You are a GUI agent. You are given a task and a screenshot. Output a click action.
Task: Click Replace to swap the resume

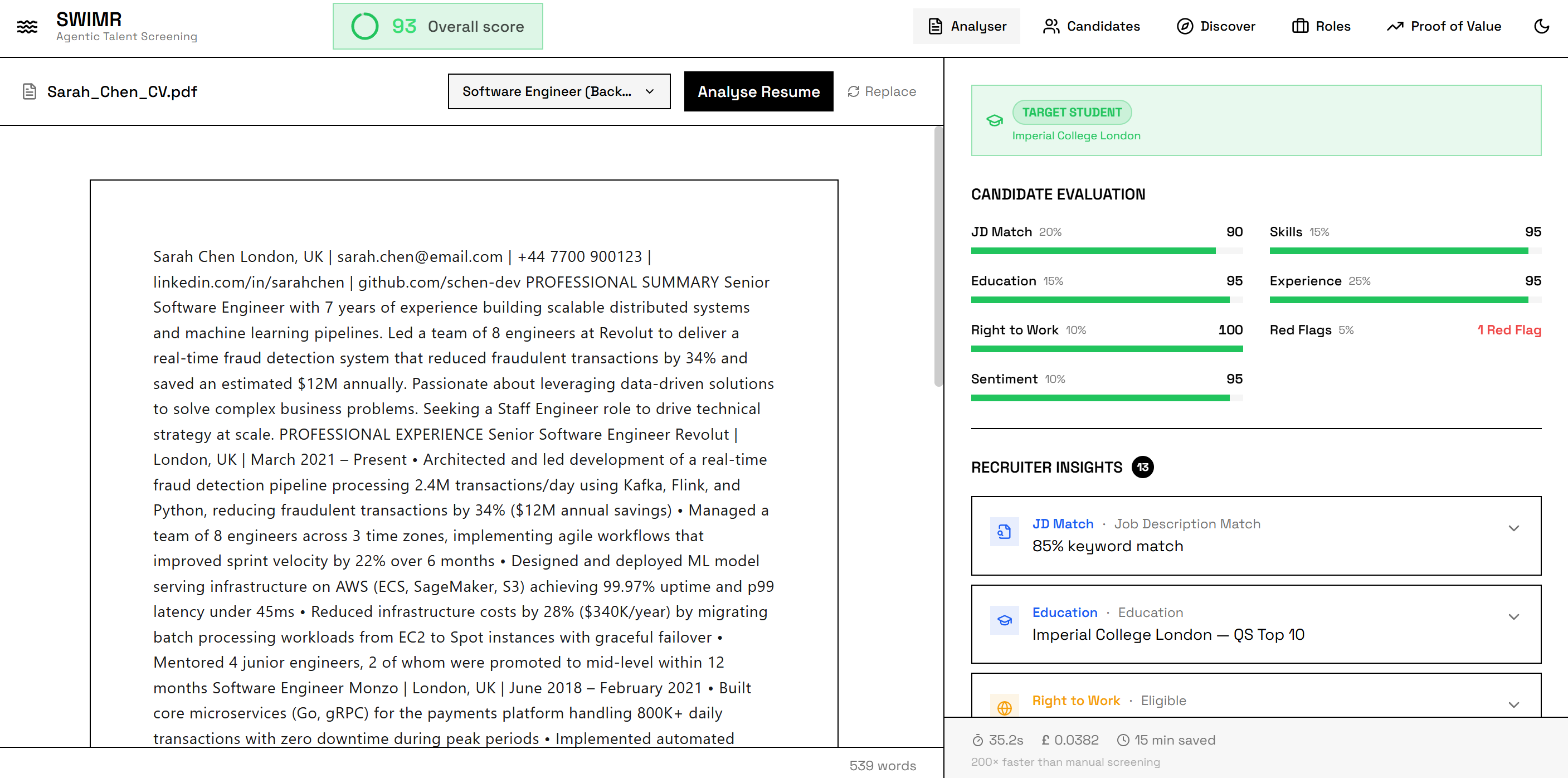pyautogui.click(x=882, y=91)
